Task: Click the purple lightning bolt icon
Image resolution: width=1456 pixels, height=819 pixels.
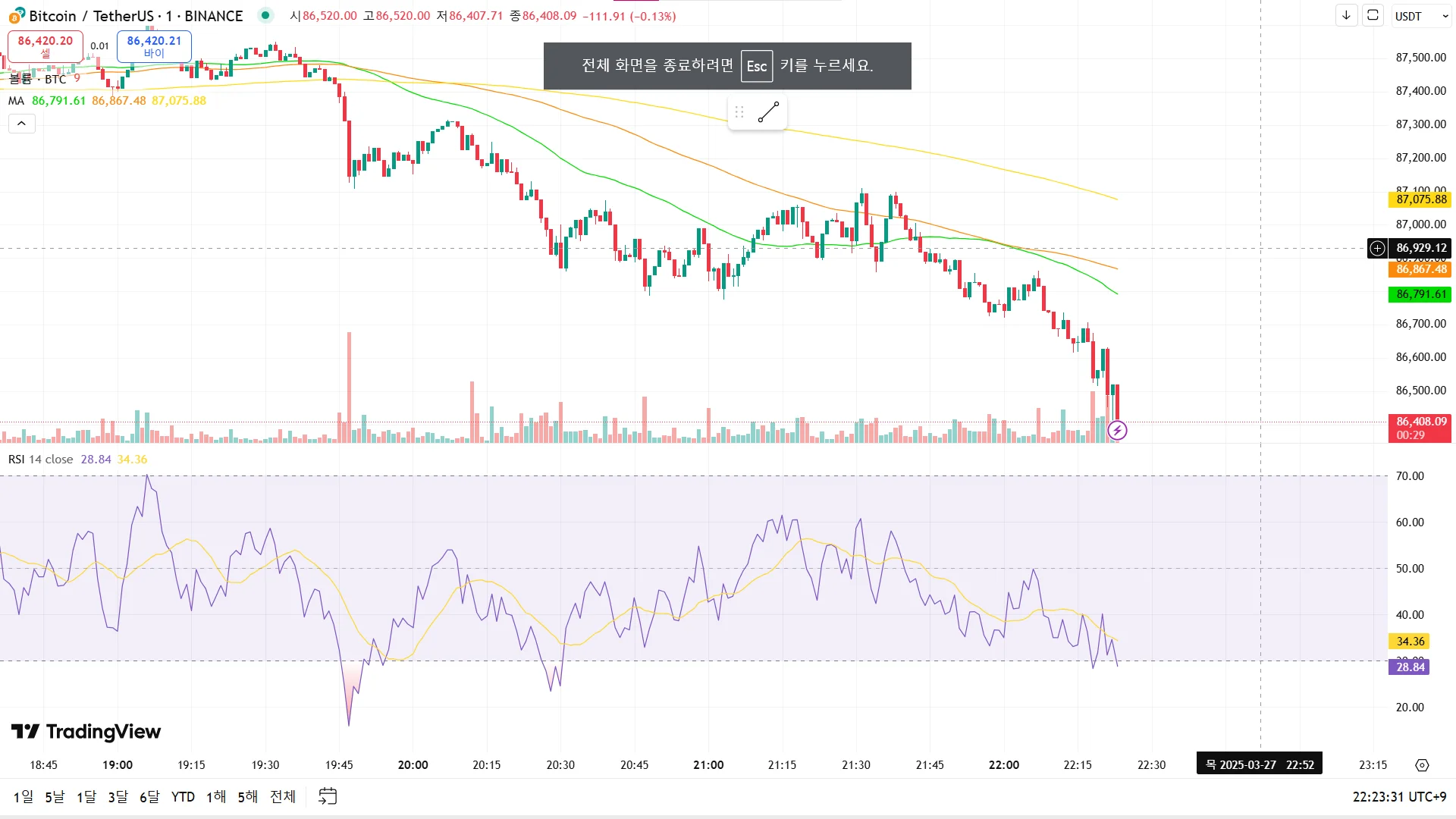Action: coord(1117,431)
